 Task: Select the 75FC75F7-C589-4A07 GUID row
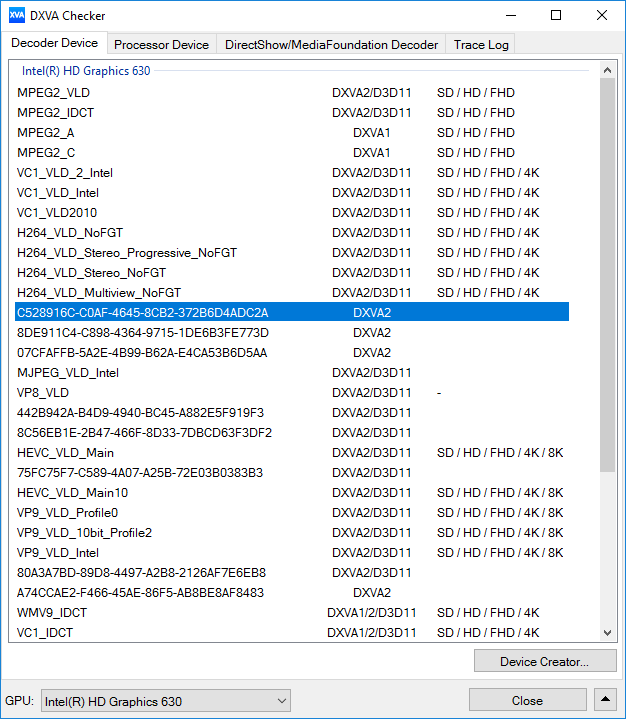(x=292, y=473)
